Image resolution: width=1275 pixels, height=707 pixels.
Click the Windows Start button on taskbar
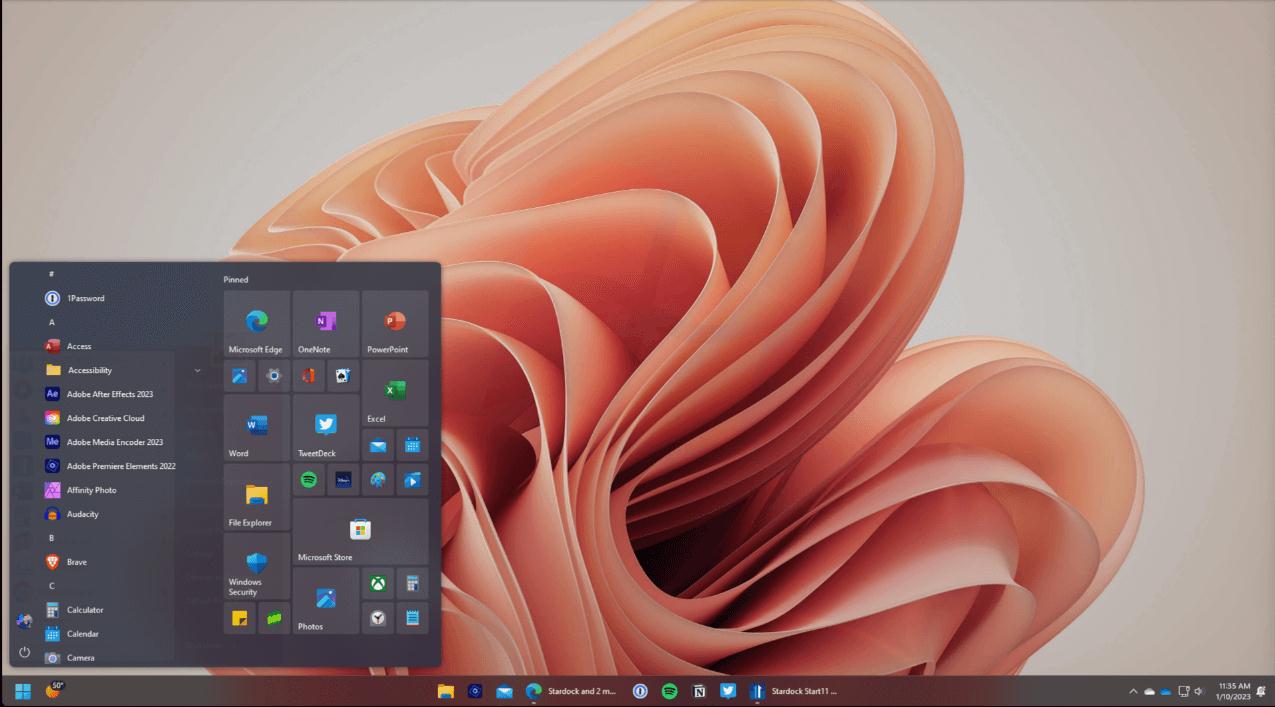pos(23,691)
